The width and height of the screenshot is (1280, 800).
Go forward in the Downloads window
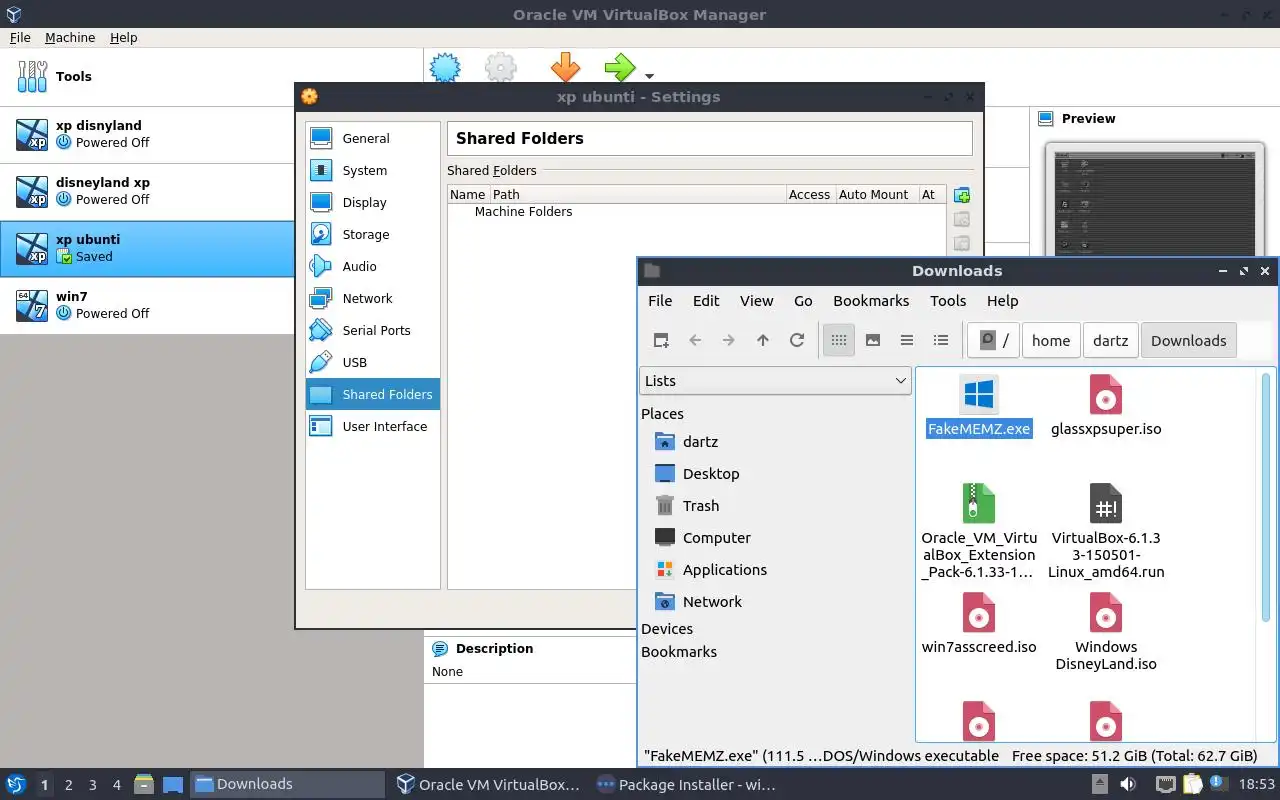pyautogui.click(x=729, y=340)
